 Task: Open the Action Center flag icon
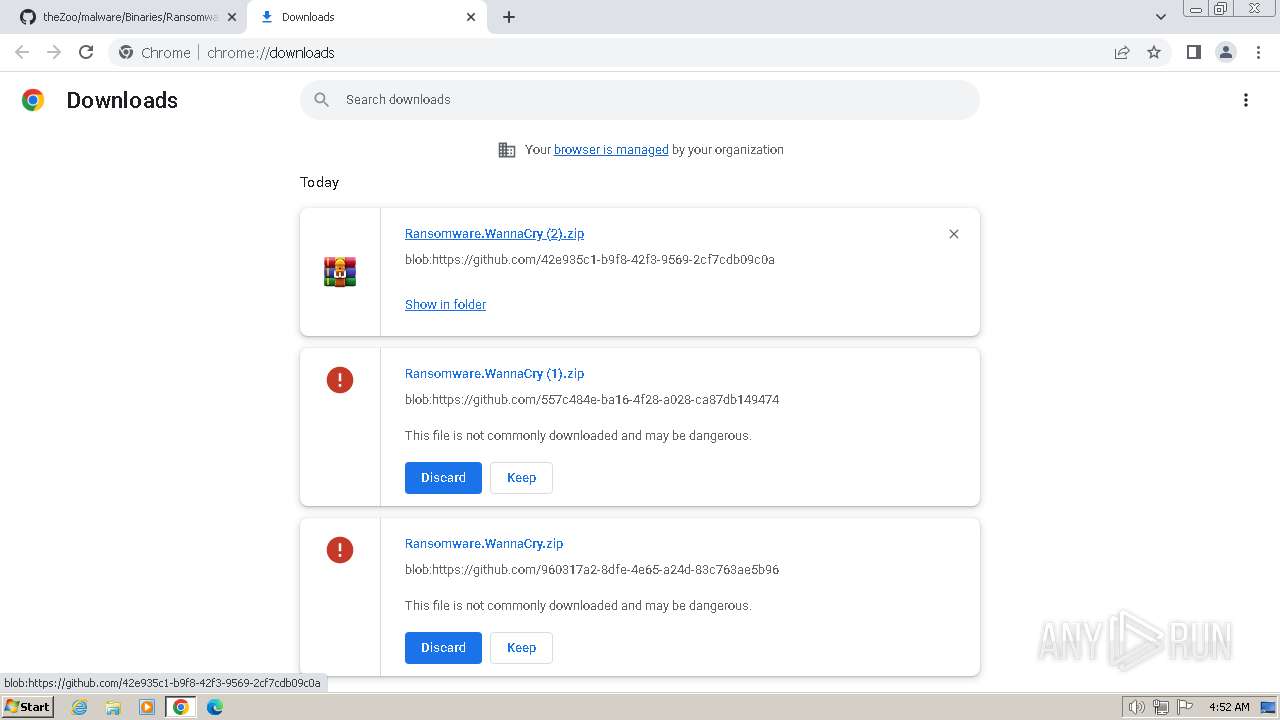(1185, 707)
